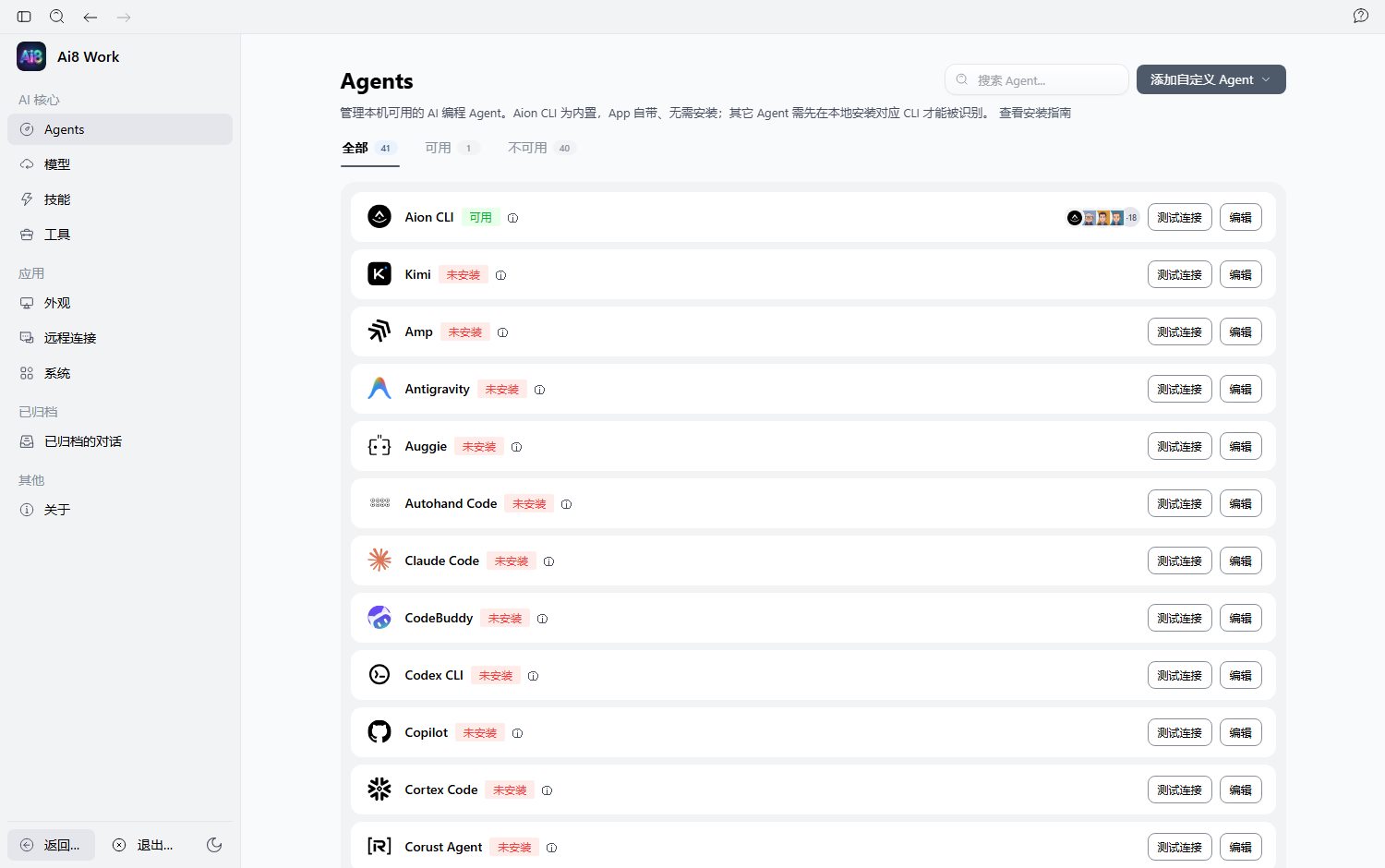
Task: Open Agents in the sidebar
Action: coord(120,129)
